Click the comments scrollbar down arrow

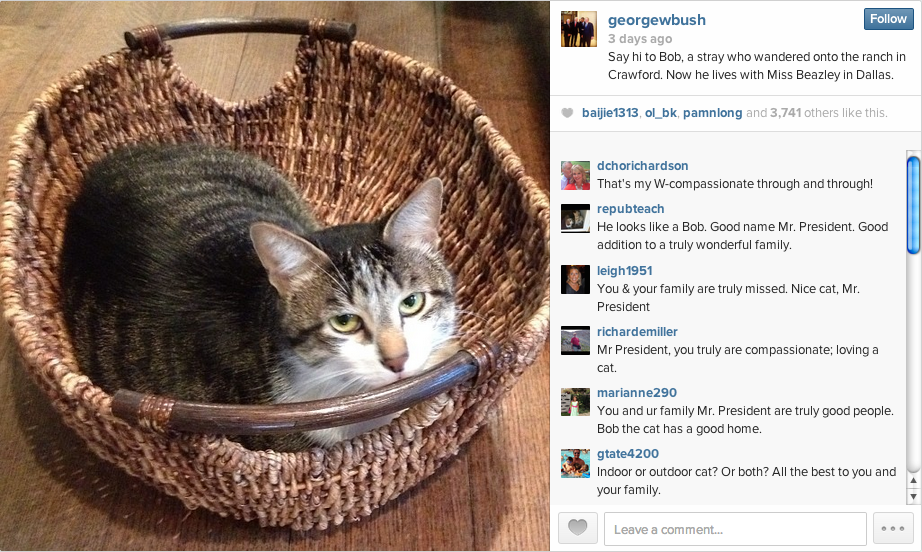point(913,496)
